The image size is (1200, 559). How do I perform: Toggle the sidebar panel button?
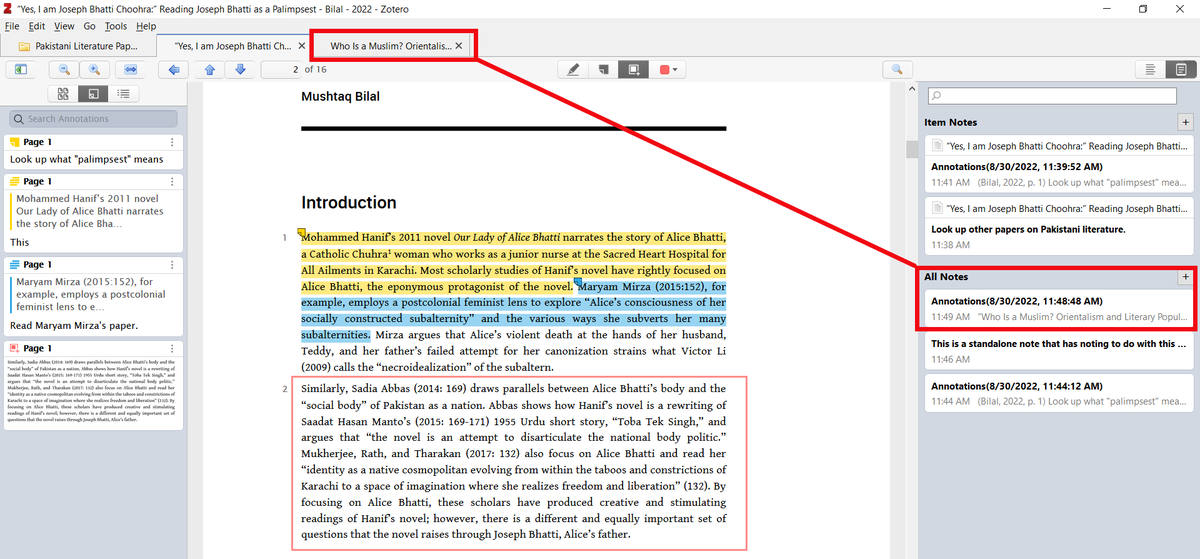click(20, 70)
